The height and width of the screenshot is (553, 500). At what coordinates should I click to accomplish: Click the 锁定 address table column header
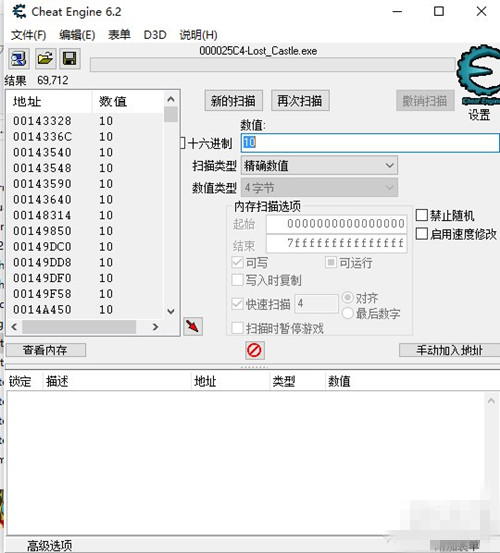[24, 381]
